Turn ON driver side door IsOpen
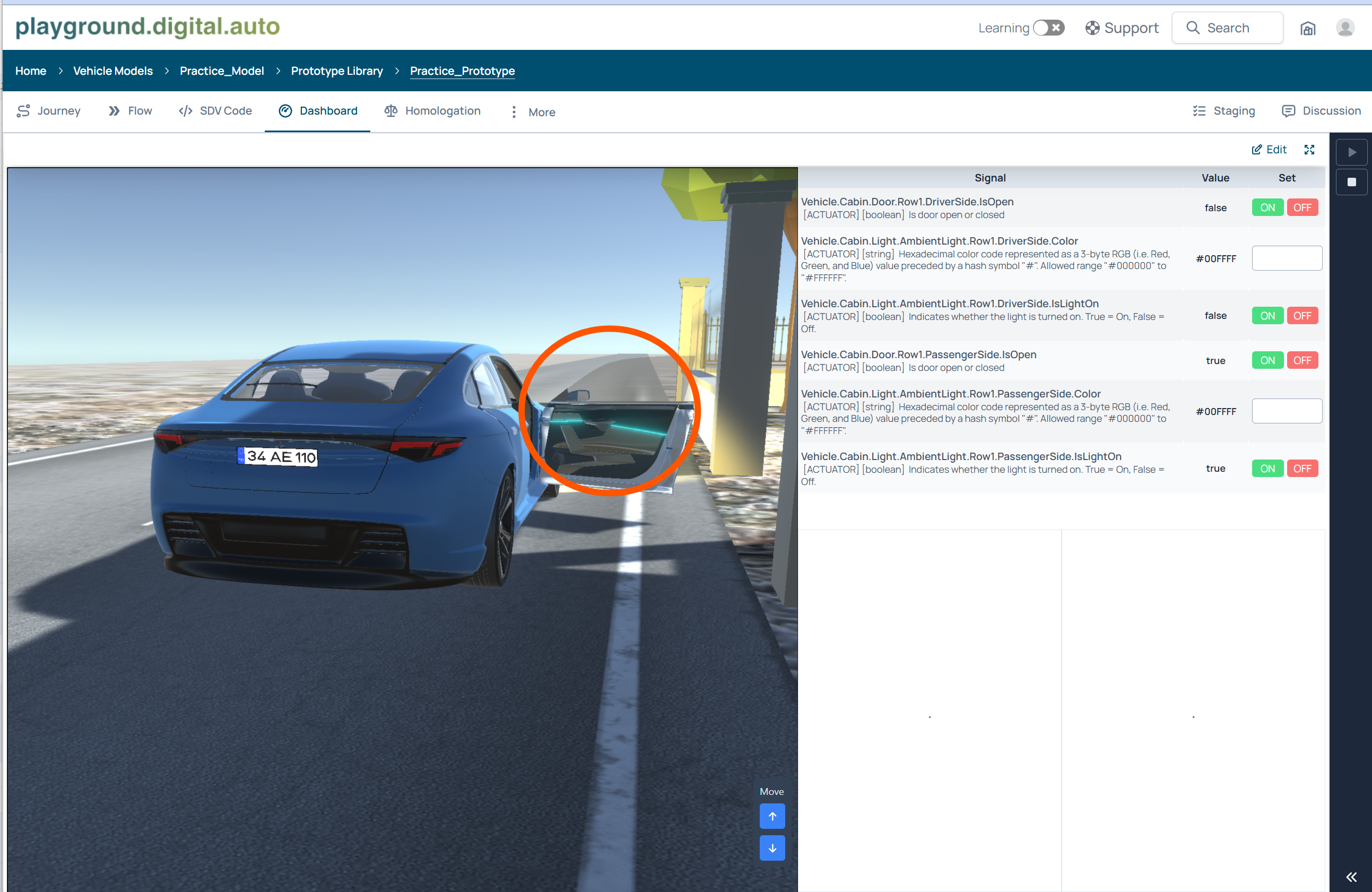 pos(1266,207)
